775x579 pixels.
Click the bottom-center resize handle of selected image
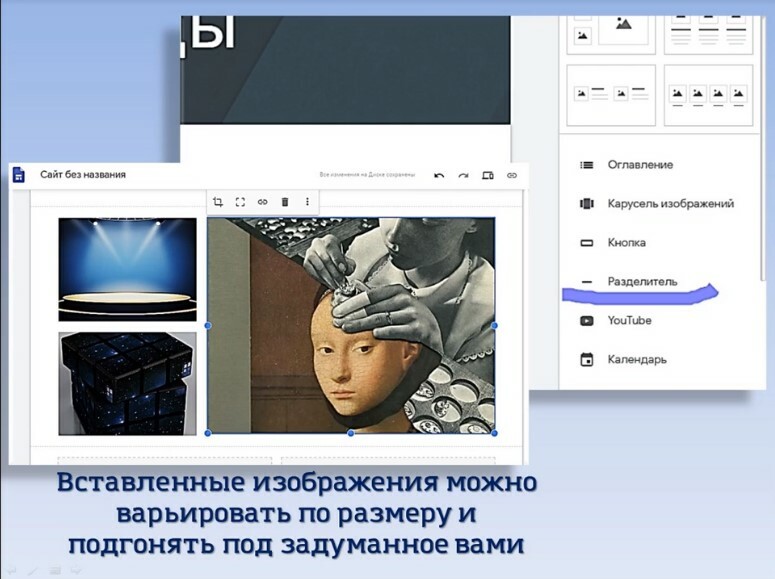pyautogui.click(x=351, y=433)
